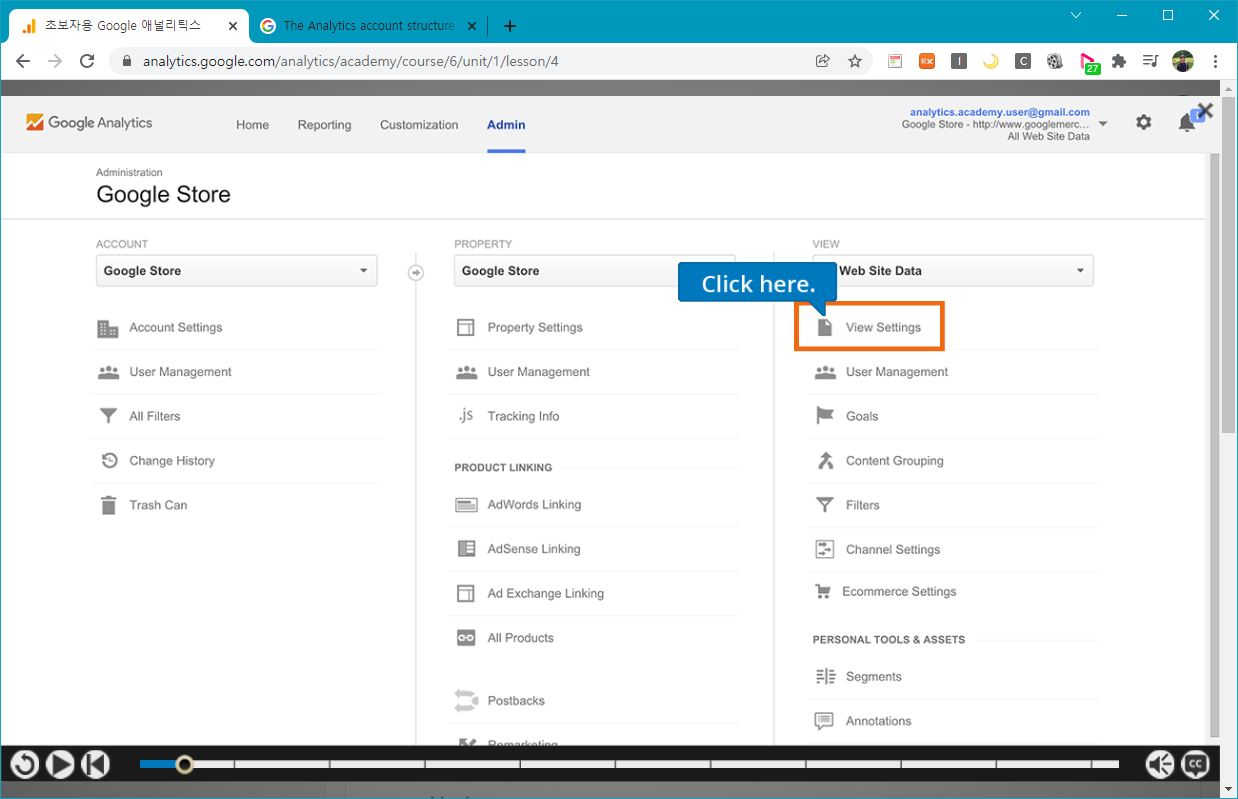Expand the account switcher arrow in header
Screen dimensions: 1238x799
click(1103, 124)
